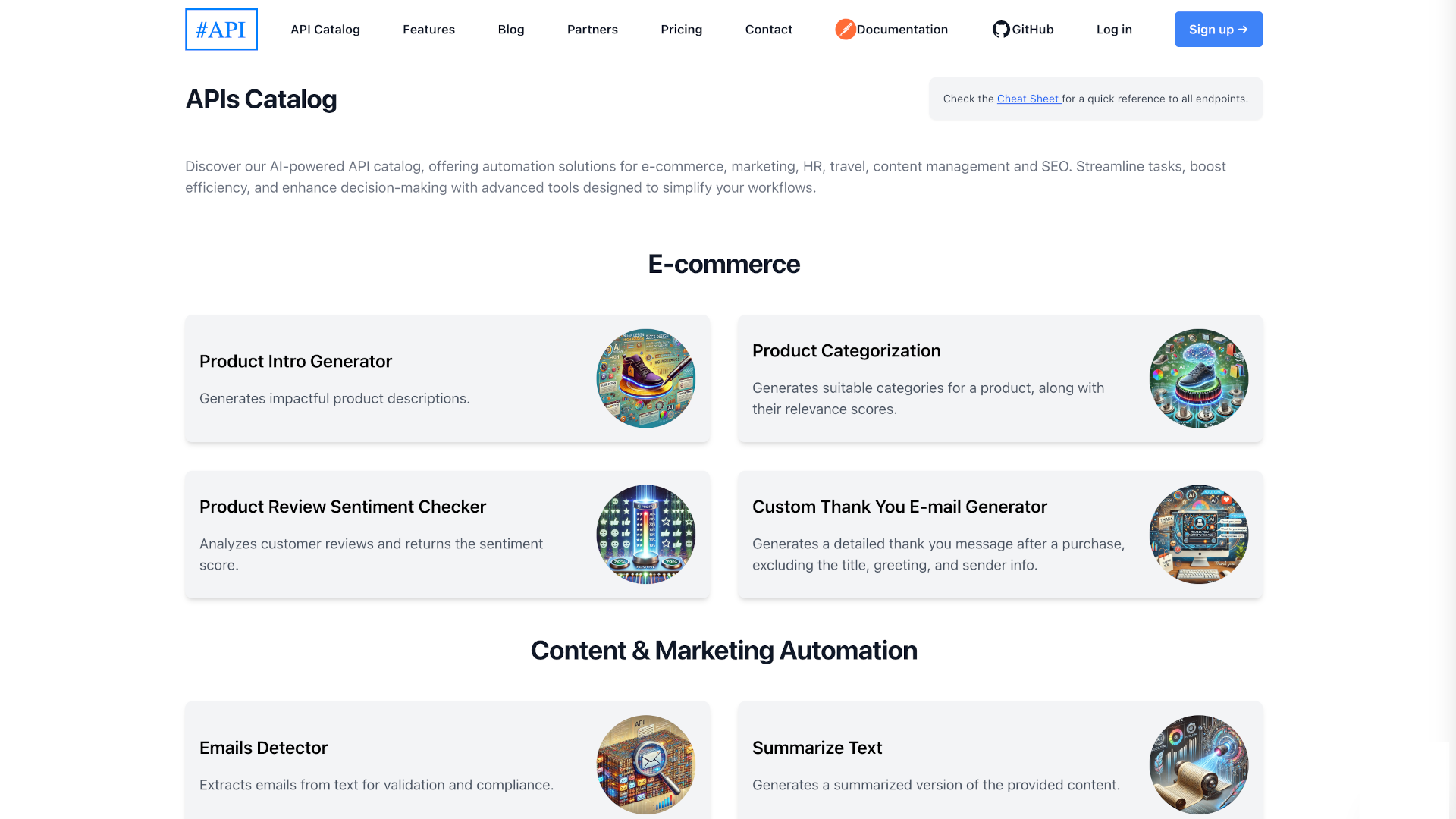Click the Log in link
The width and height of the screenshot is (1456, 819).
pyautogui.click(x=1114, y=30)
